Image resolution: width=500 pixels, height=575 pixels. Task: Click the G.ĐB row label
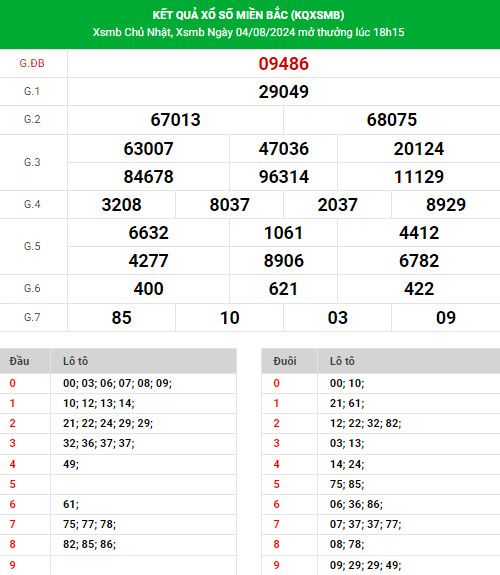point(32,63)
